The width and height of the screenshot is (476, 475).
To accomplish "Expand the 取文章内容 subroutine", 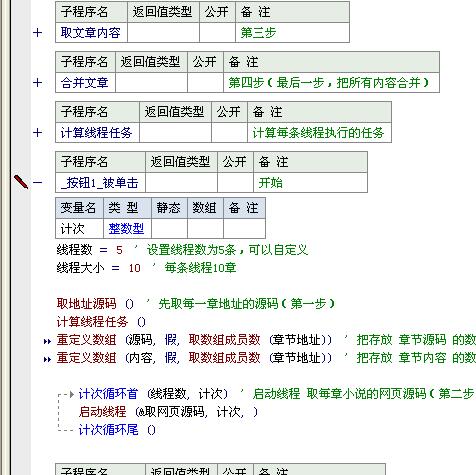I will 37,33.
